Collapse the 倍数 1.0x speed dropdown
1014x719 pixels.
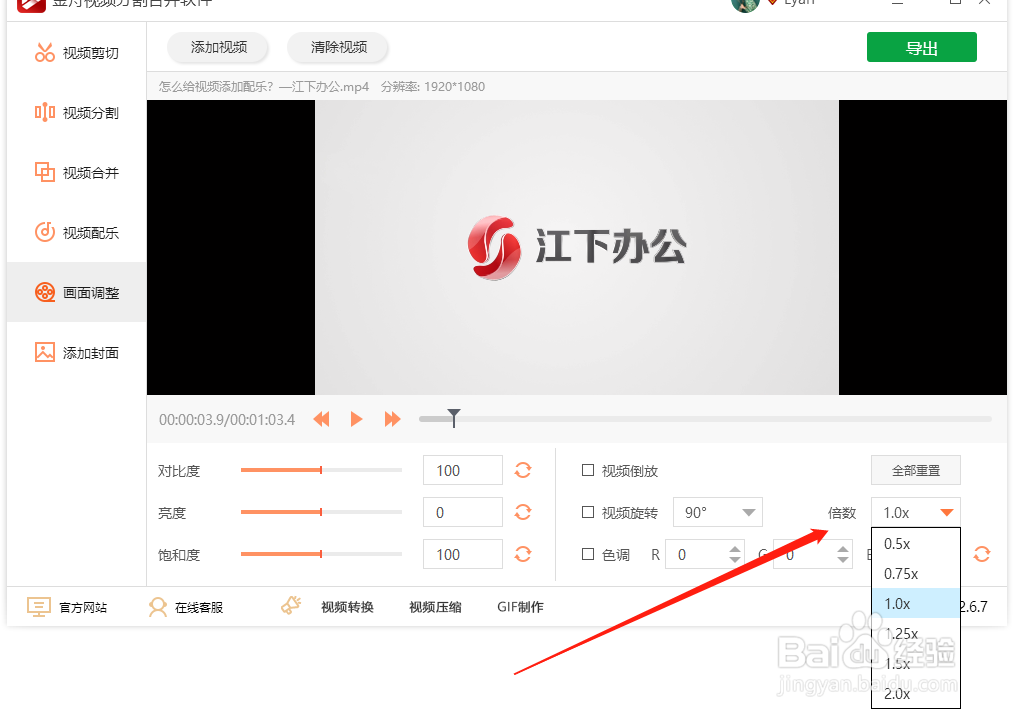[x=916, y=512]
